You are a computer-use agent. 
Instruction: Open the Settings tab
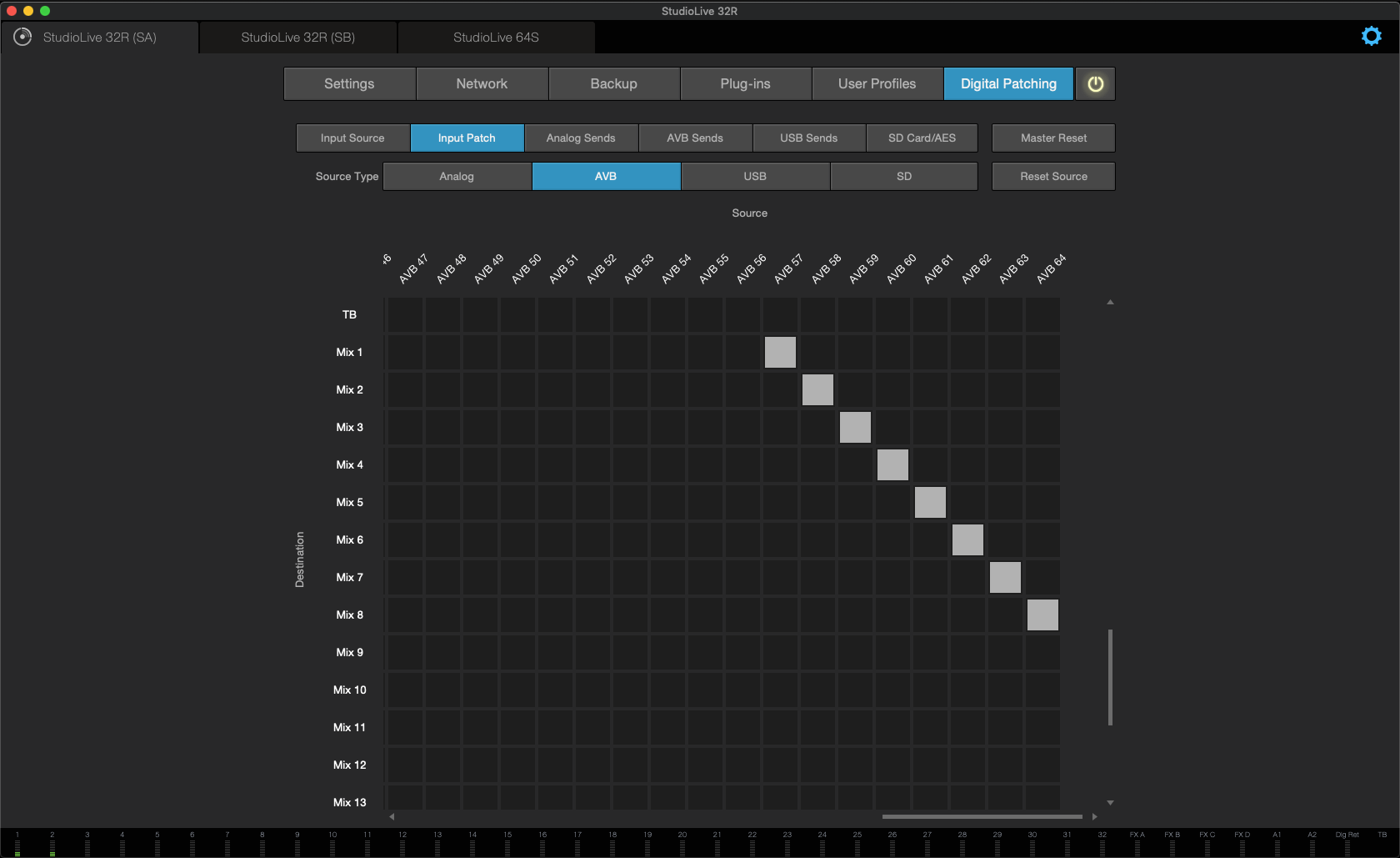pos(349,83)
